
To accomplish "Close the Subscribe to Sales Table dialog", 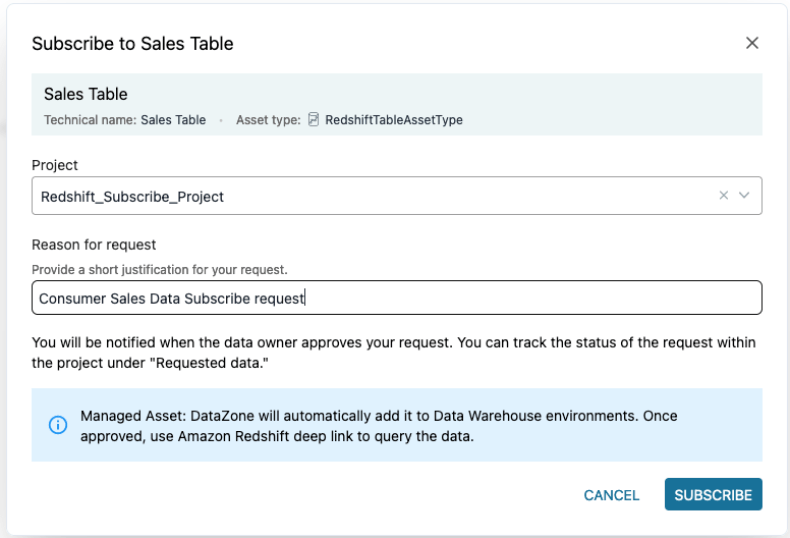I will click(752, 43).
